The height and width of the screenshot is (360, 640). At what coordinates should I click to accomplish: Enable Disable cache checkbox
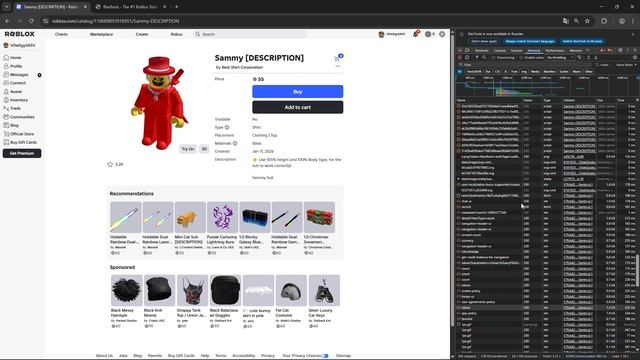coord(521,58)
